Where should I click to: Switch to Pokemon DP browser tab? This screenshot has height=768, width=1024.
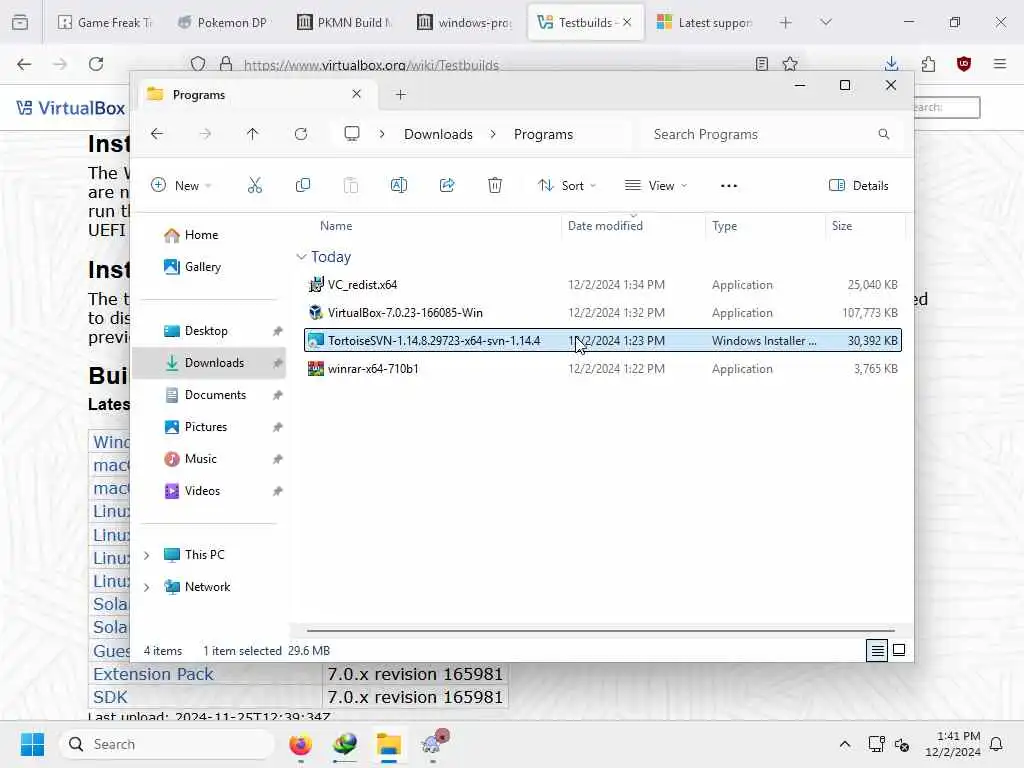[x=224, y=22]
